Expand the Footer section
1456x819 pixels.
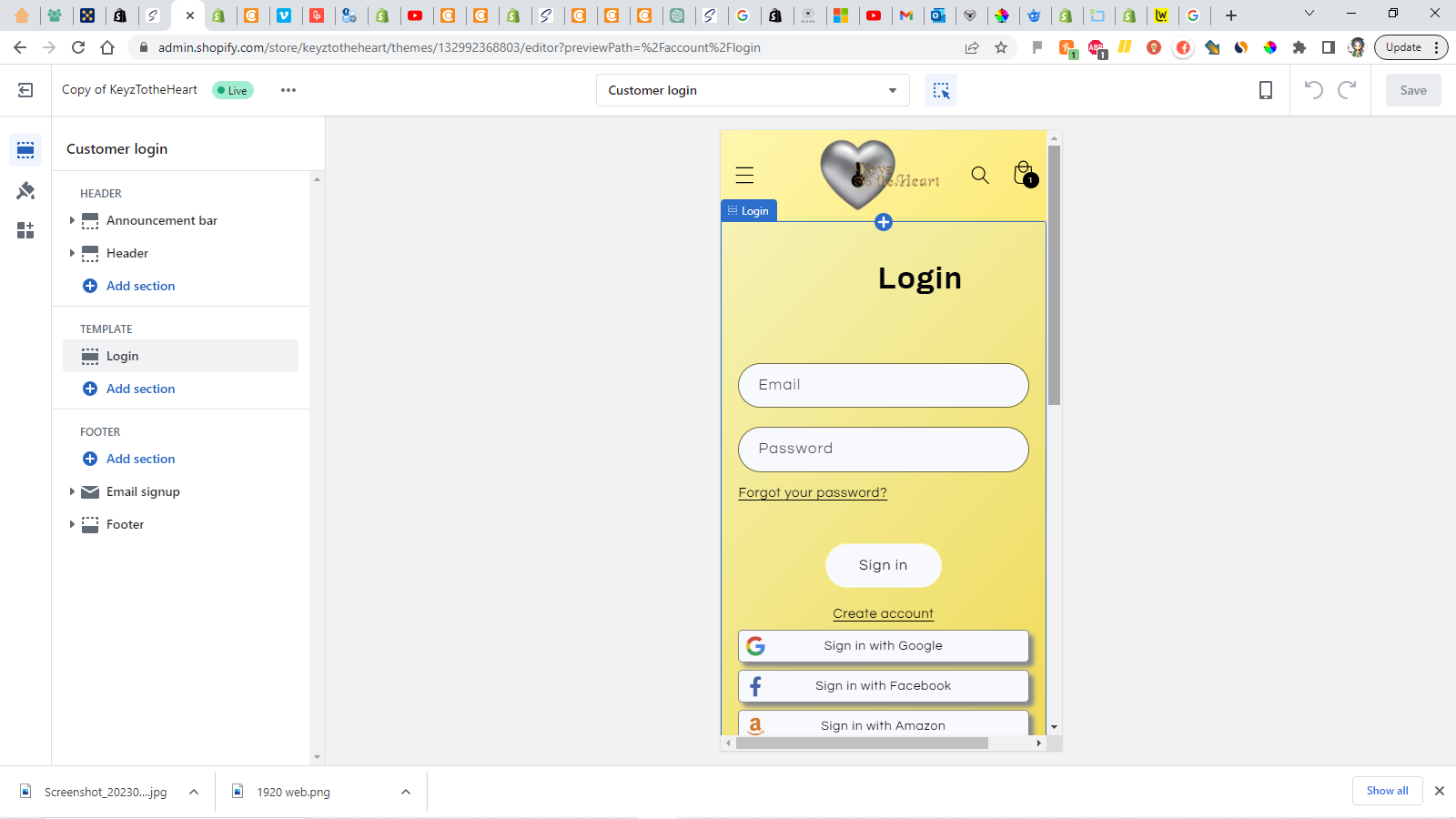coord(72,524)
